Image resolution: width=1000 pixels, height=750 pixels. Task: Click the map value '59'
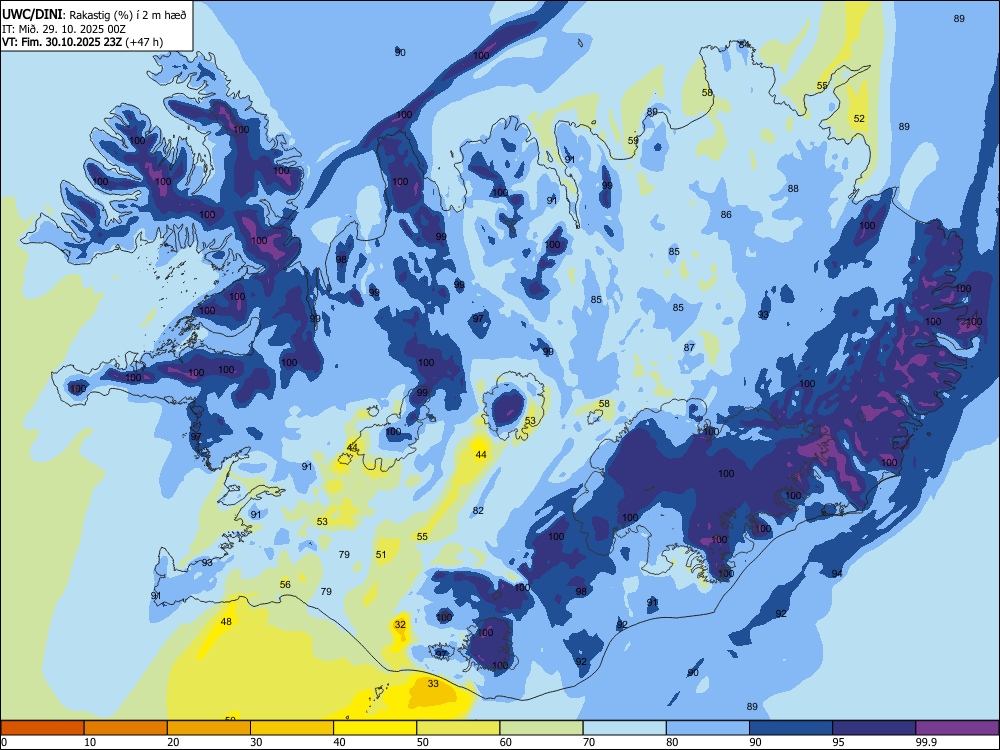tap(633, 140)
